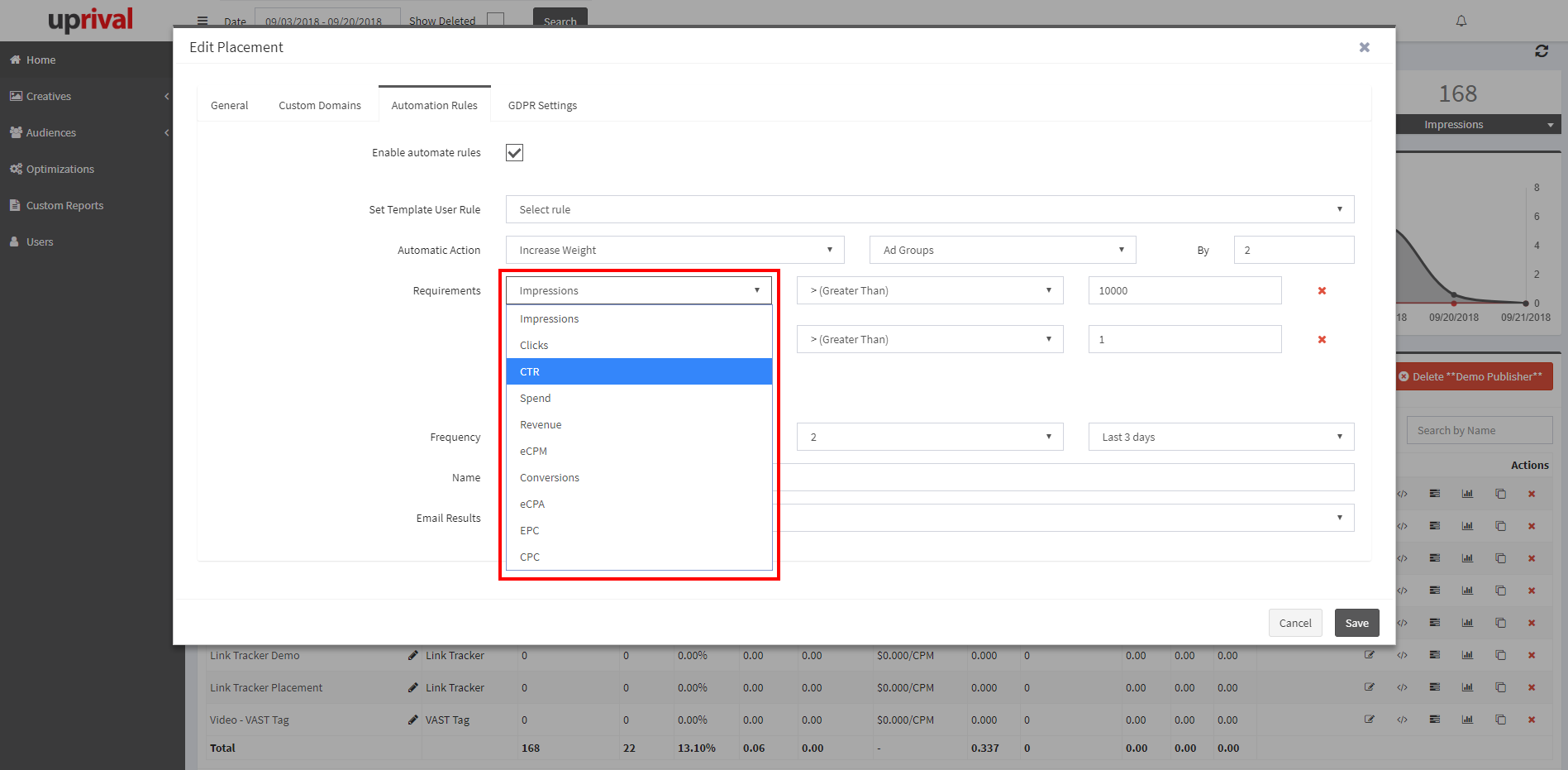This screenshot has width=1568, height=770.
Task: Open list icon in Link Tracker Demo row
Action: tap(1435, 655)
